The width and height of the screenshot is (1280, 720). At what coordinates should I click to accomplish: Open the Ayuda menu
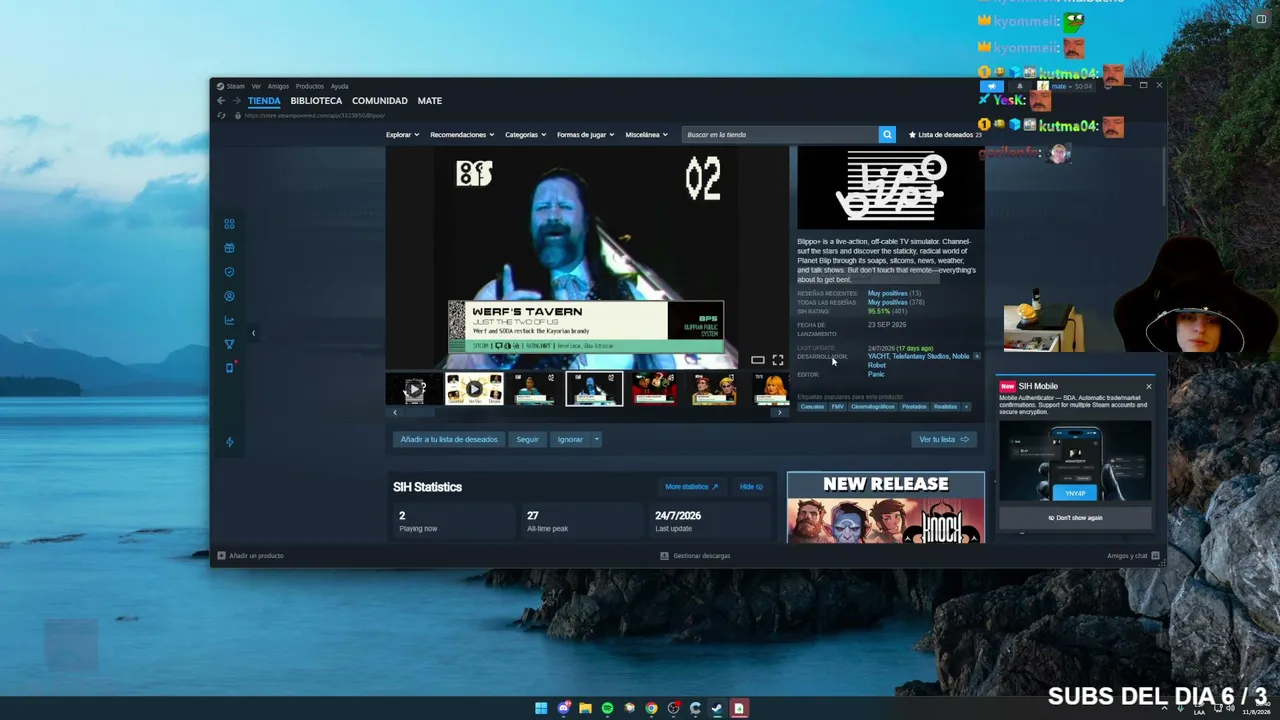340,86
